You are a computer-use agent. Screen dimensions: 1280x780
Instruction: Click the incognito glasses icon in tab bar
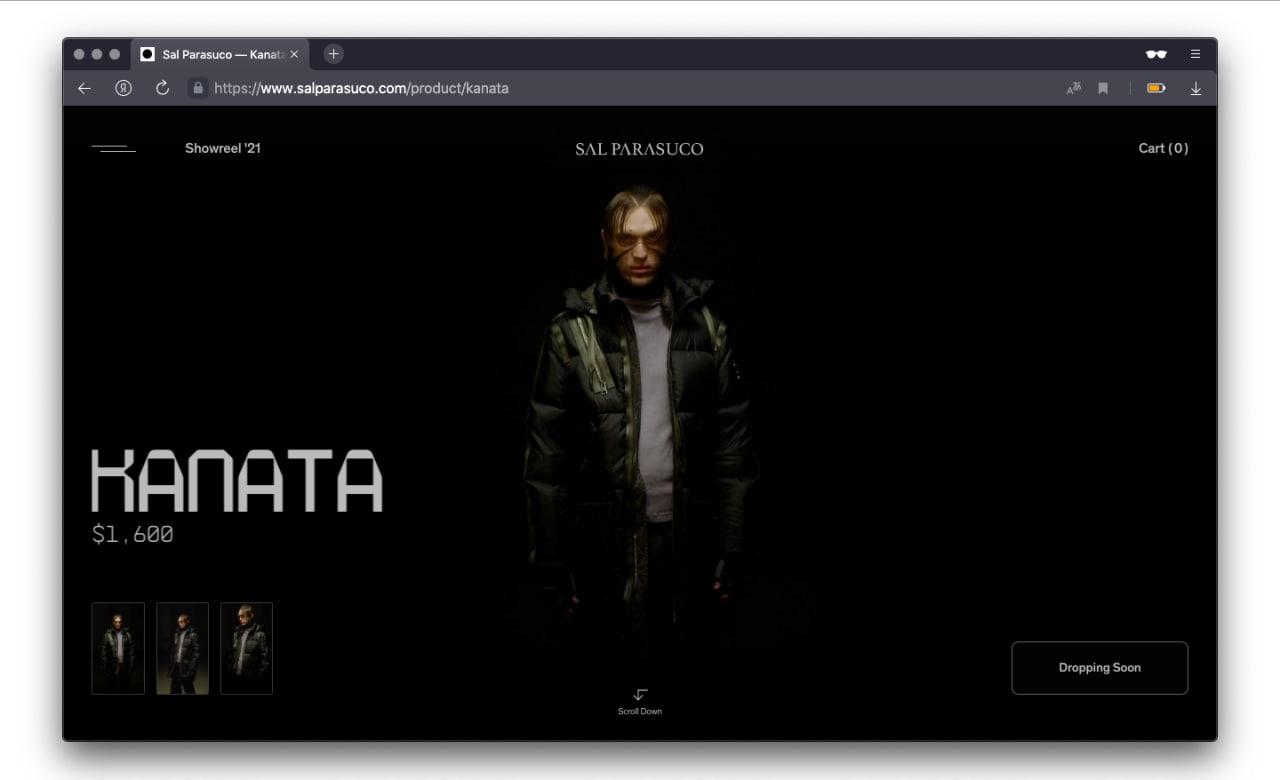[1156, 54]
